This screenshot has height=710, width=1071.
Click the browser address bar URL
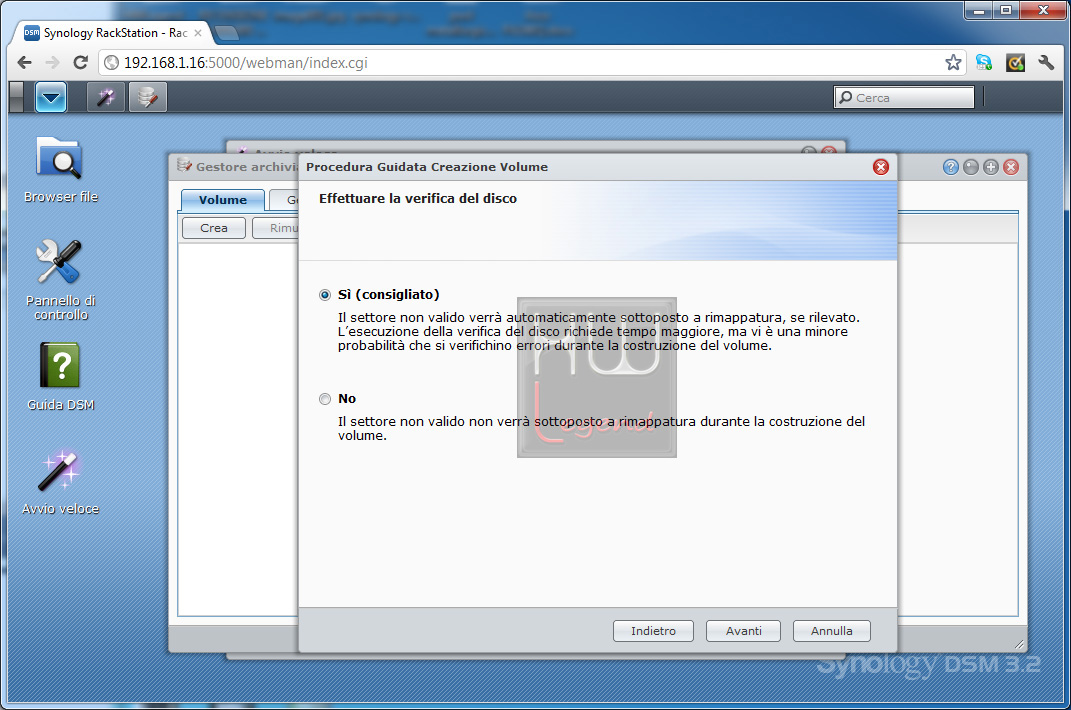click(x=246, y=63)
